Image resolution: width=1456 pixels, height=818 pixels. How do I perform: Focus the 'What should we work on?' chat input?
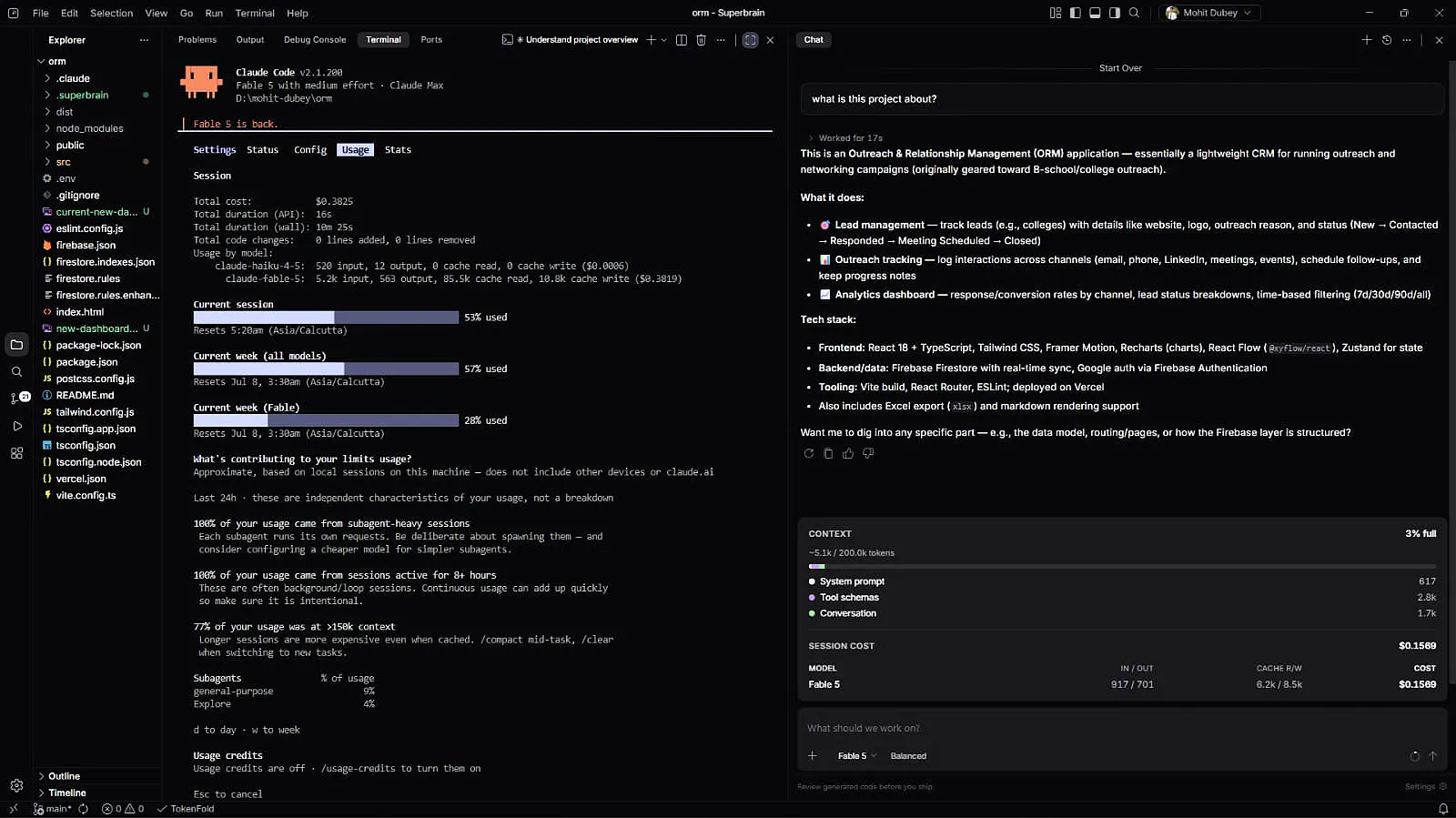point(1121,728)
